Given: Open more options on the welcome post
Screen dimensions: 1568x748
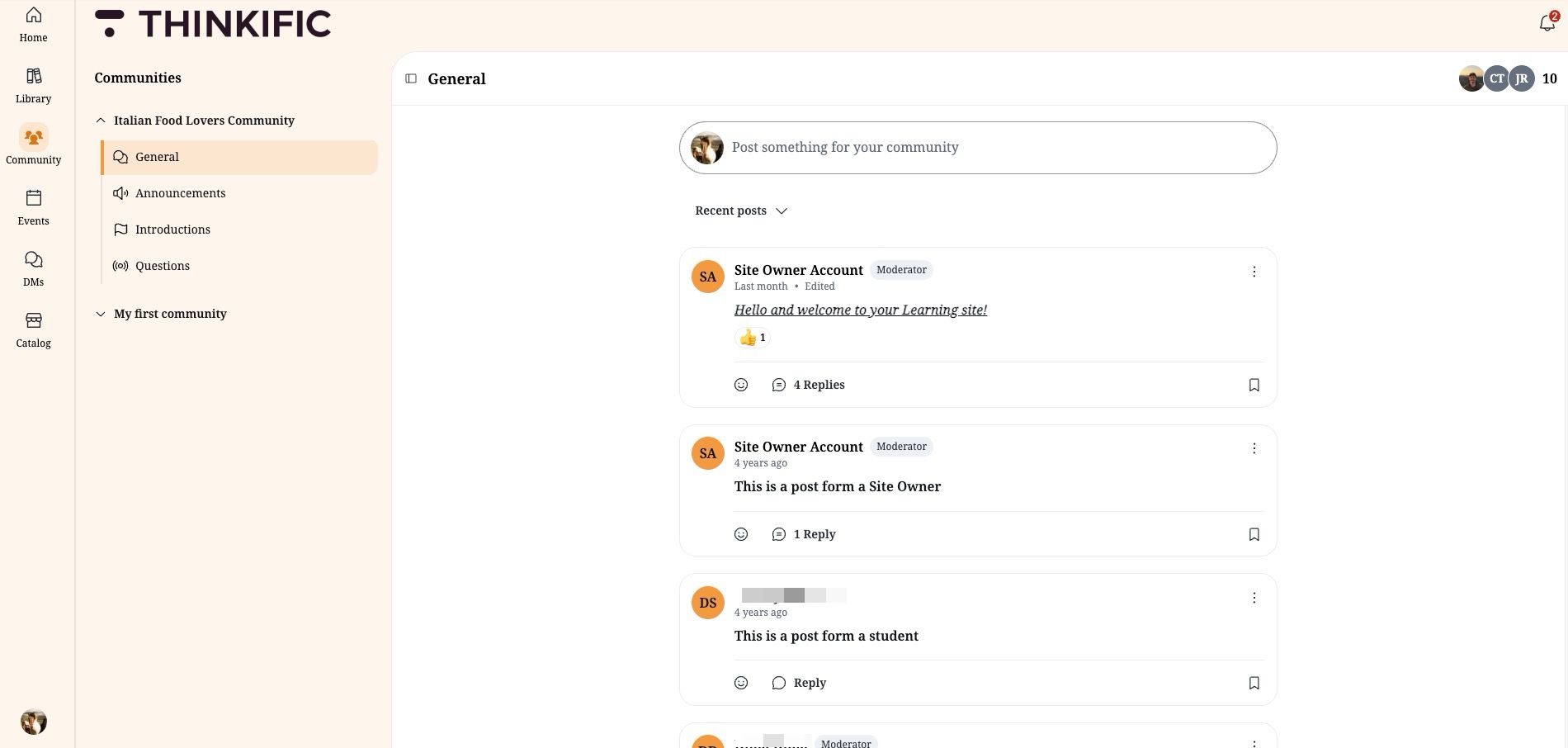Looking at the screenshot, I should click(1254, 272).
